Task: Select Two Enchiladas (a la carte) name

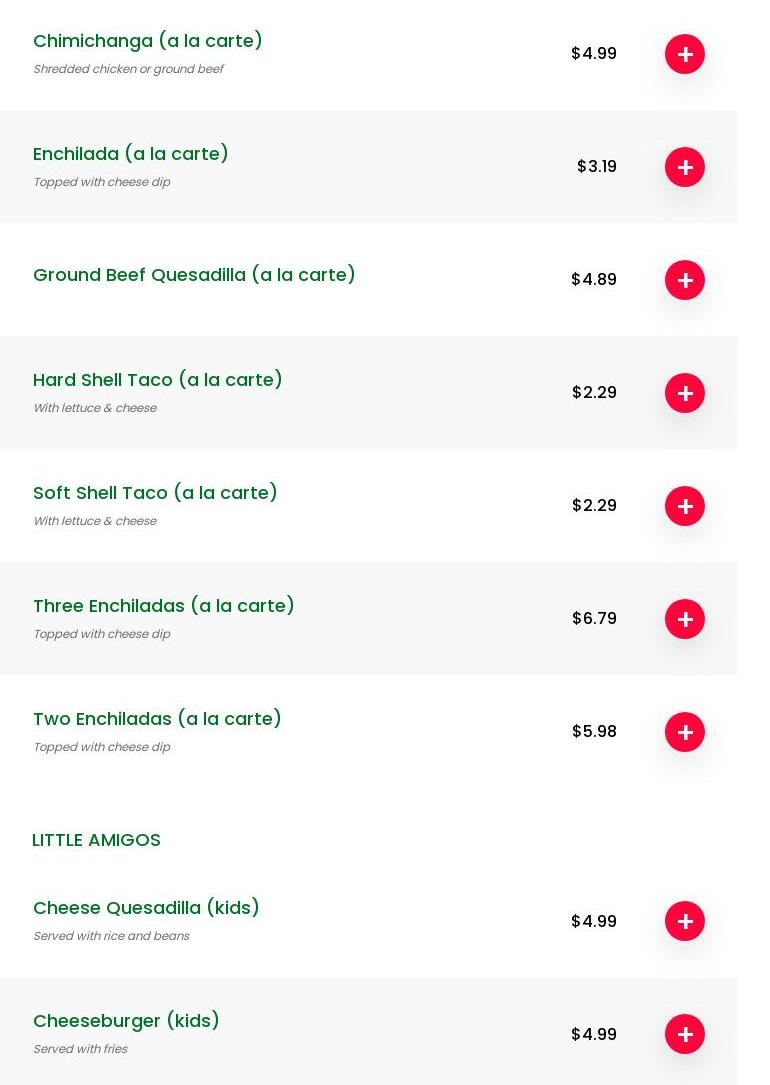Action: click(x=157, y=719)
